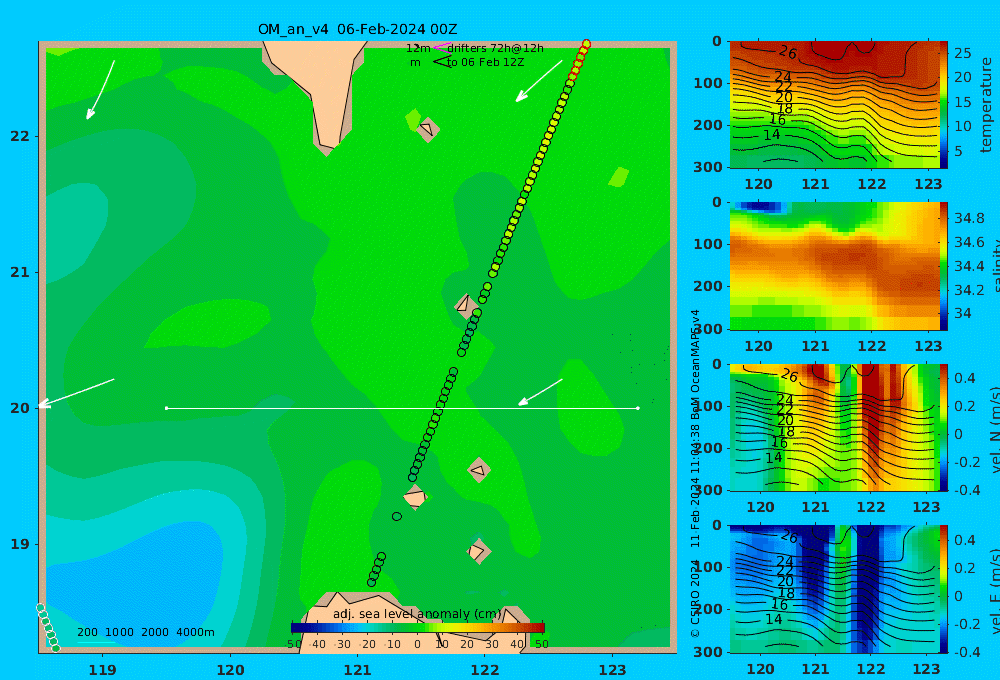The image size is (1000, 680).
Task: Click the temperature colorbar beside the top panel
Action: click(944, 105)
